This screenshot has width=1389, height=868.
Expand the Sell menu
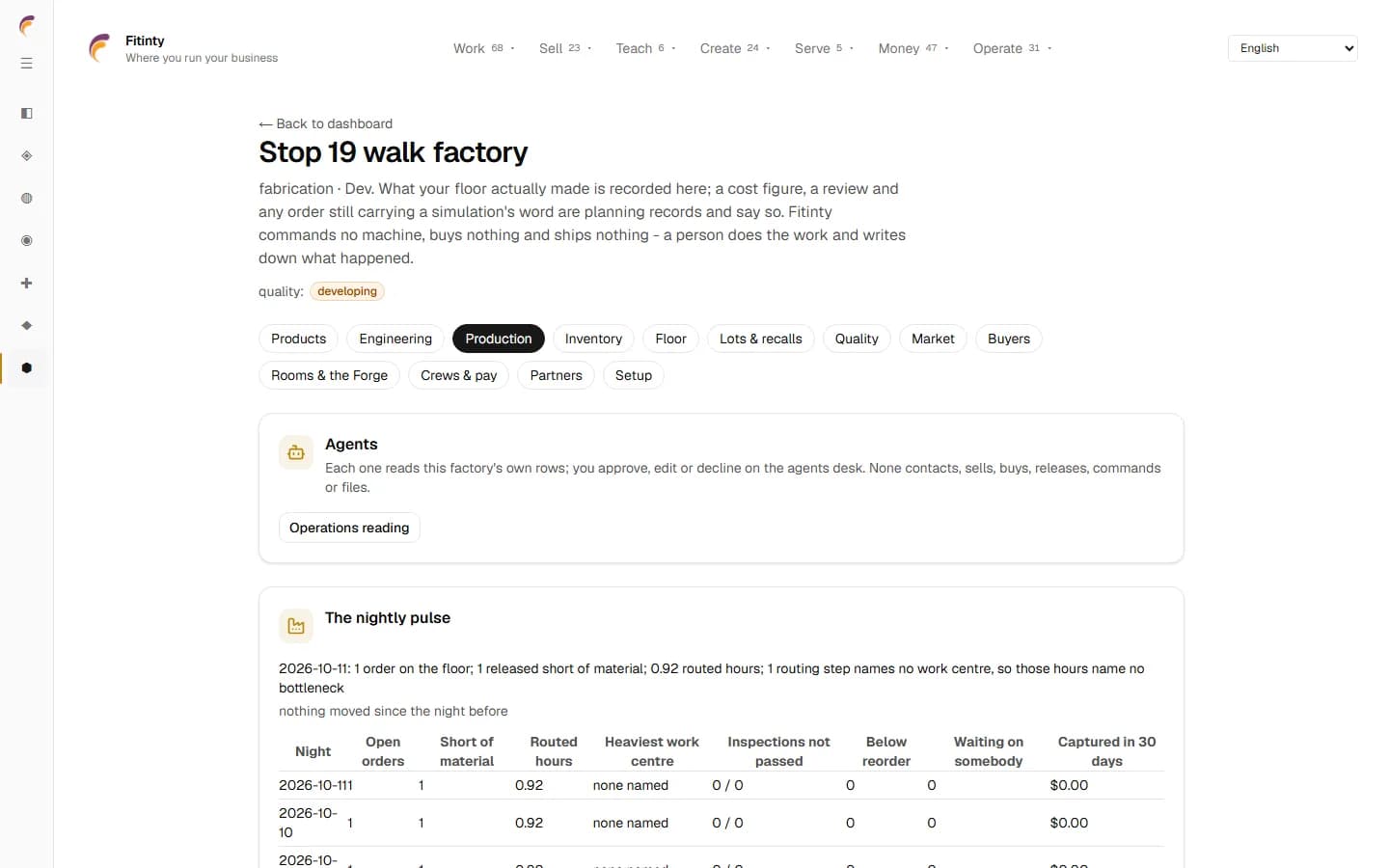565,48
